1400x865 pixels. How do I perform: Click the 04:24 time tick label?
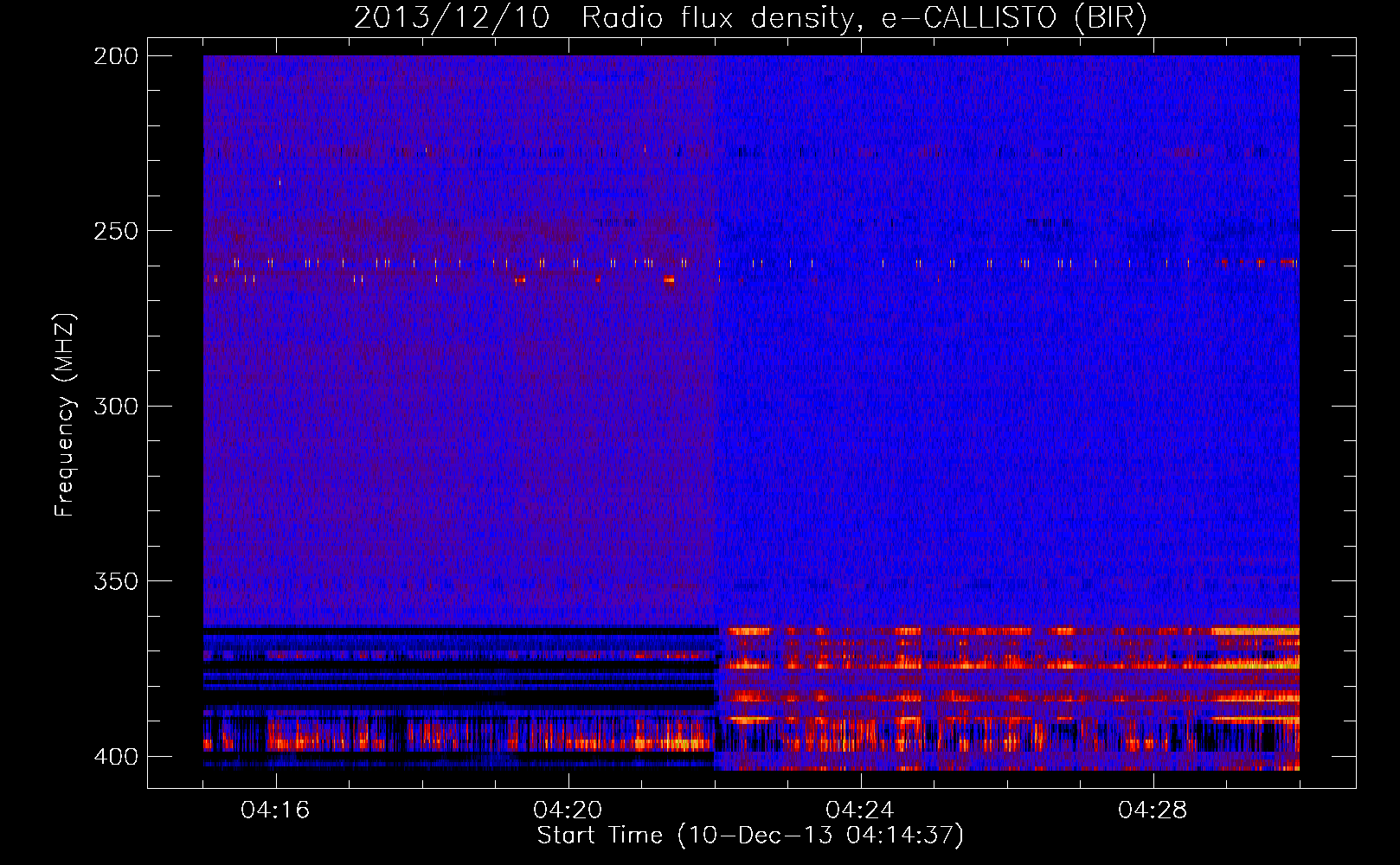(x=860, y=811)
